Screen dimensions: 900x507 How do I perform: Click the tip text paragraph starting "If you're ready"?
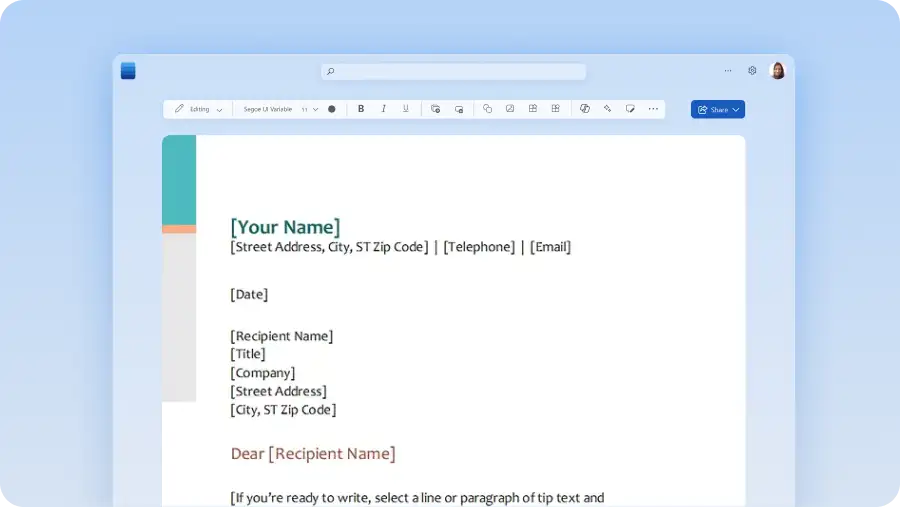point(417,498)
